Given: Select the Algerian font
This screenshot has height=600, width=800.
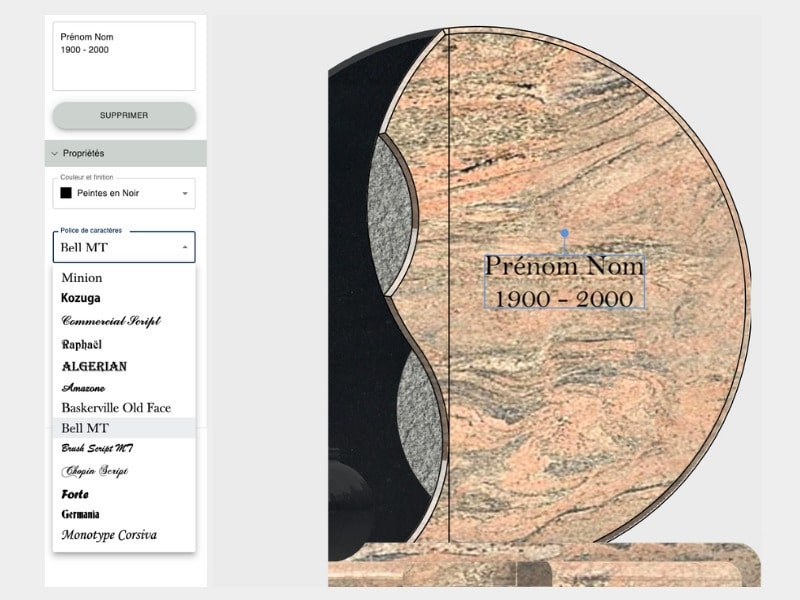Looking at the screenshot, I should click(124, 366).
